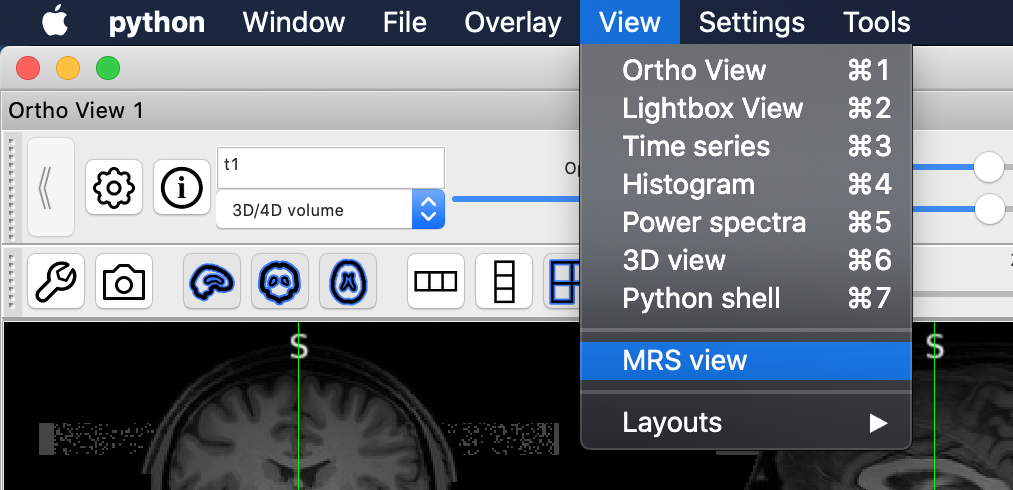Expand the Layouts submenu
The width and height of the screenshot is (1013, 490).
point(745,422)
